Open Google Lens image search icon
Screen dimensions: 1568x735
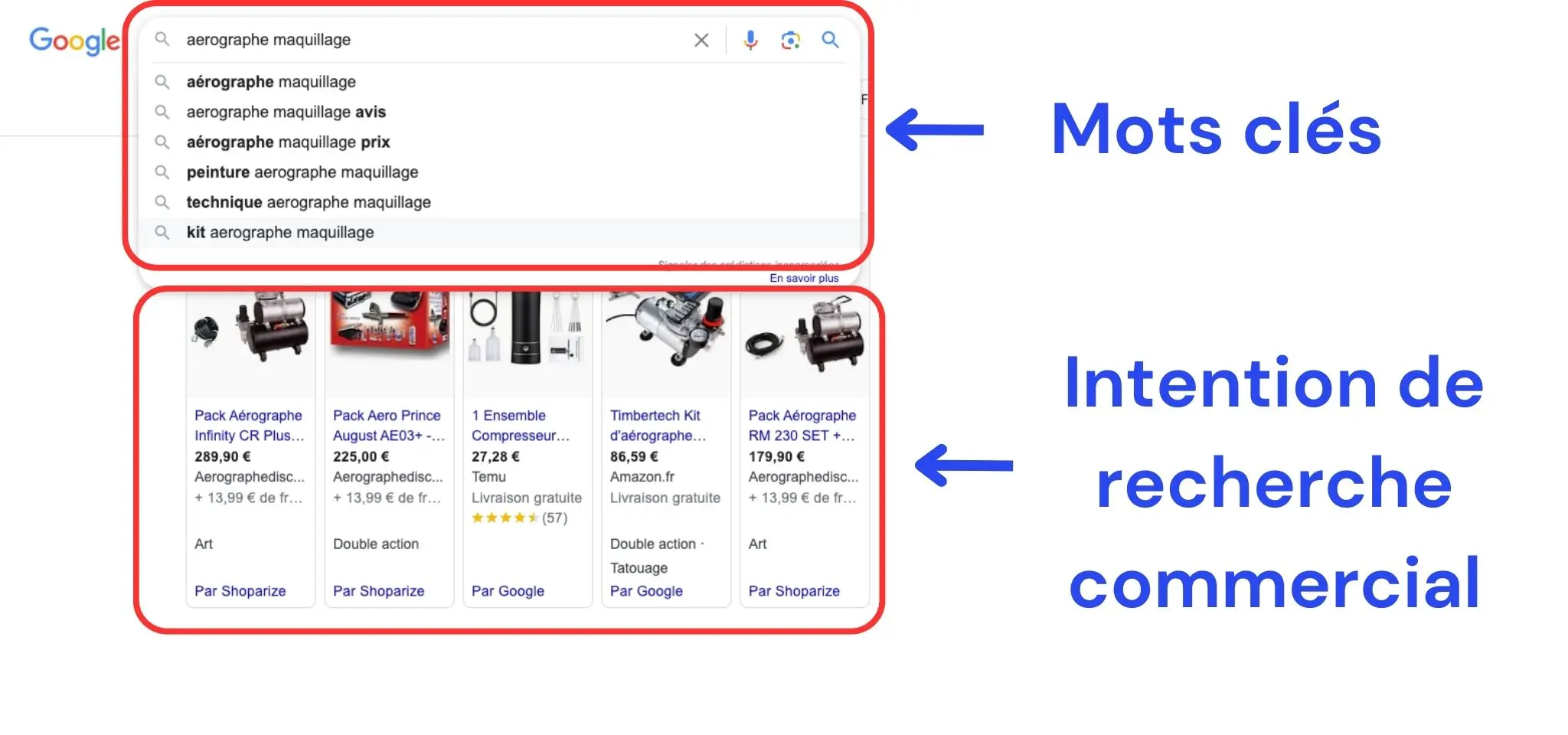[791, 41]
